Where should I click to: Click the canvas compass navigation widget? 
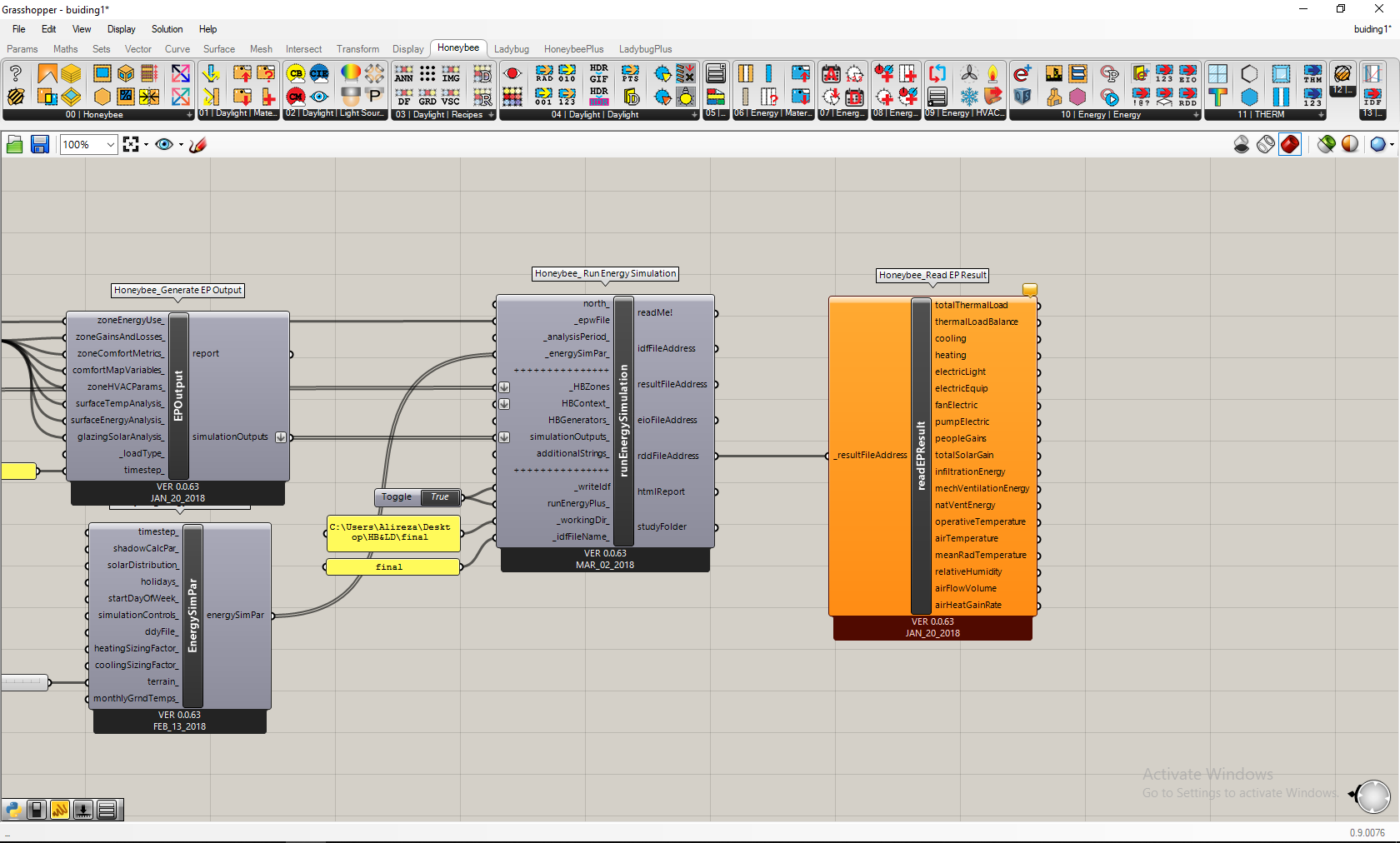pos(1372,796)
